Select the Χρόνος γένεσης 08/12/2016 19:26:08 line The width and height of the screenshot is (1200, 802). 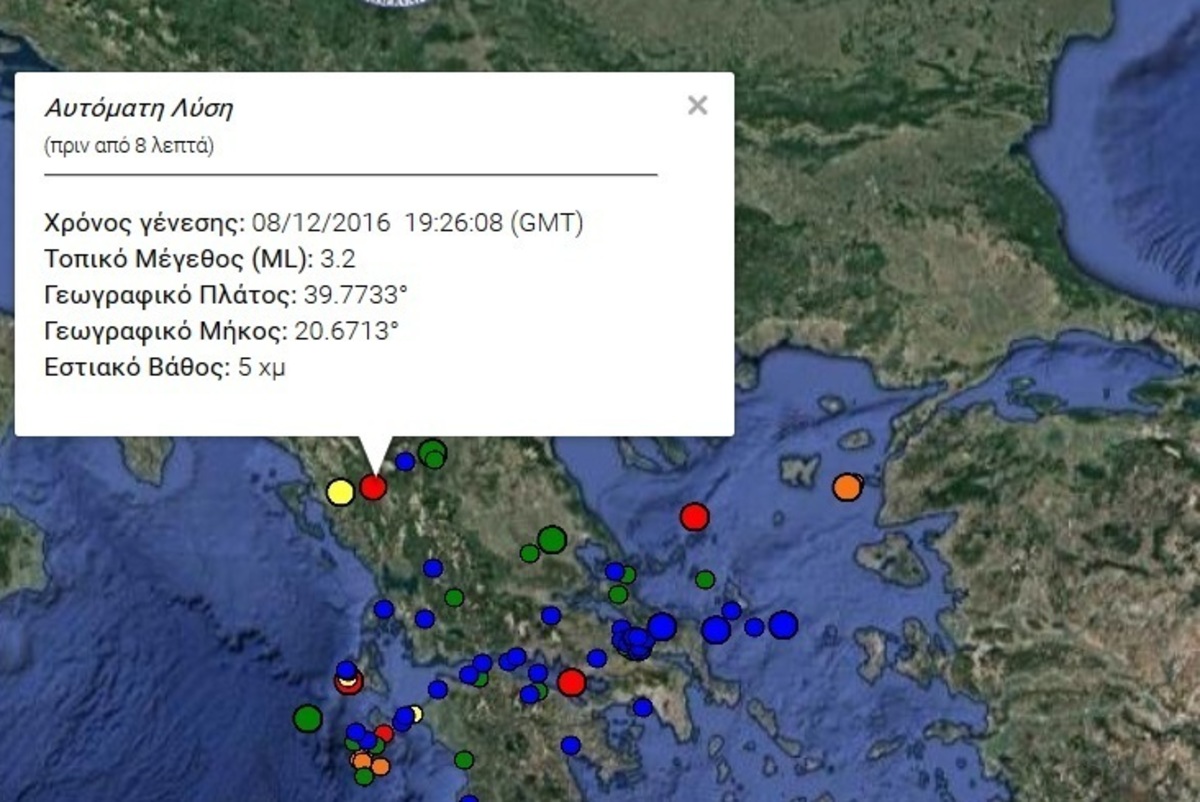tap(314, 223)
